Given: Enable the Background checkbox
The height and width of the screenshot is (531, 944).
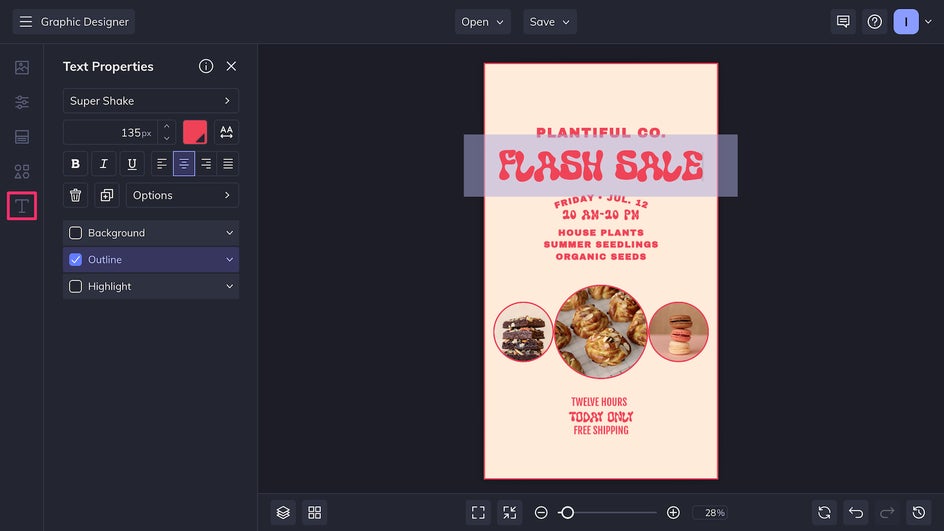Looking at the screenshot, I should coord(76,233).
